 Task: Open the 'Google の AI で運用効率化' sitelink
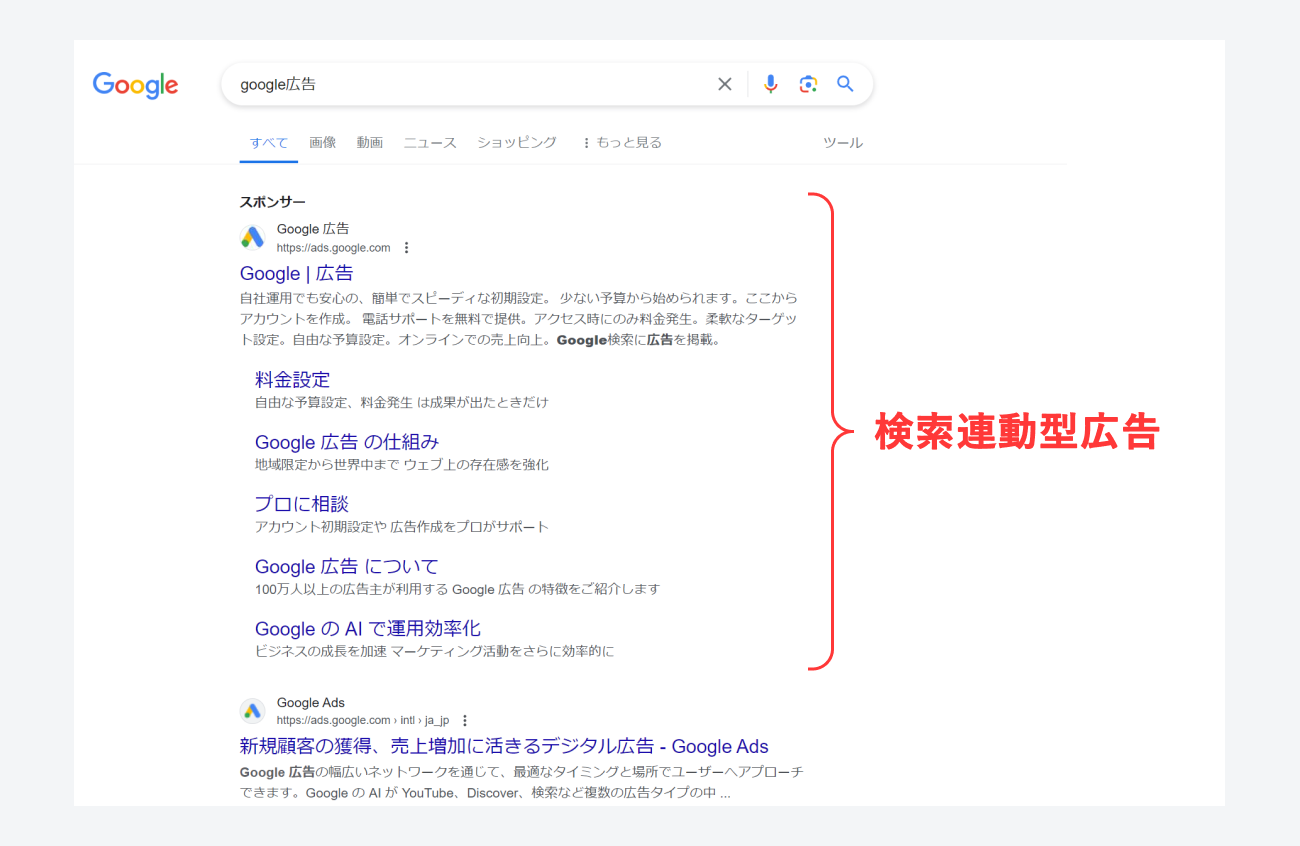pyautogui.click(x=368, y=628)
